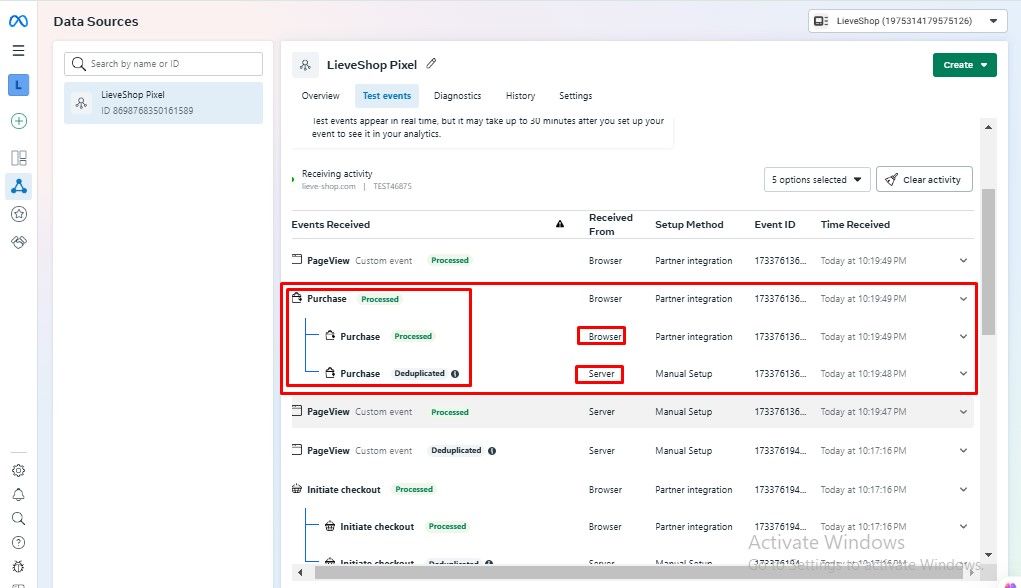This screenshot has width=1021, height=588.
Task: Open the History tab
Action: tap(520, 96)
